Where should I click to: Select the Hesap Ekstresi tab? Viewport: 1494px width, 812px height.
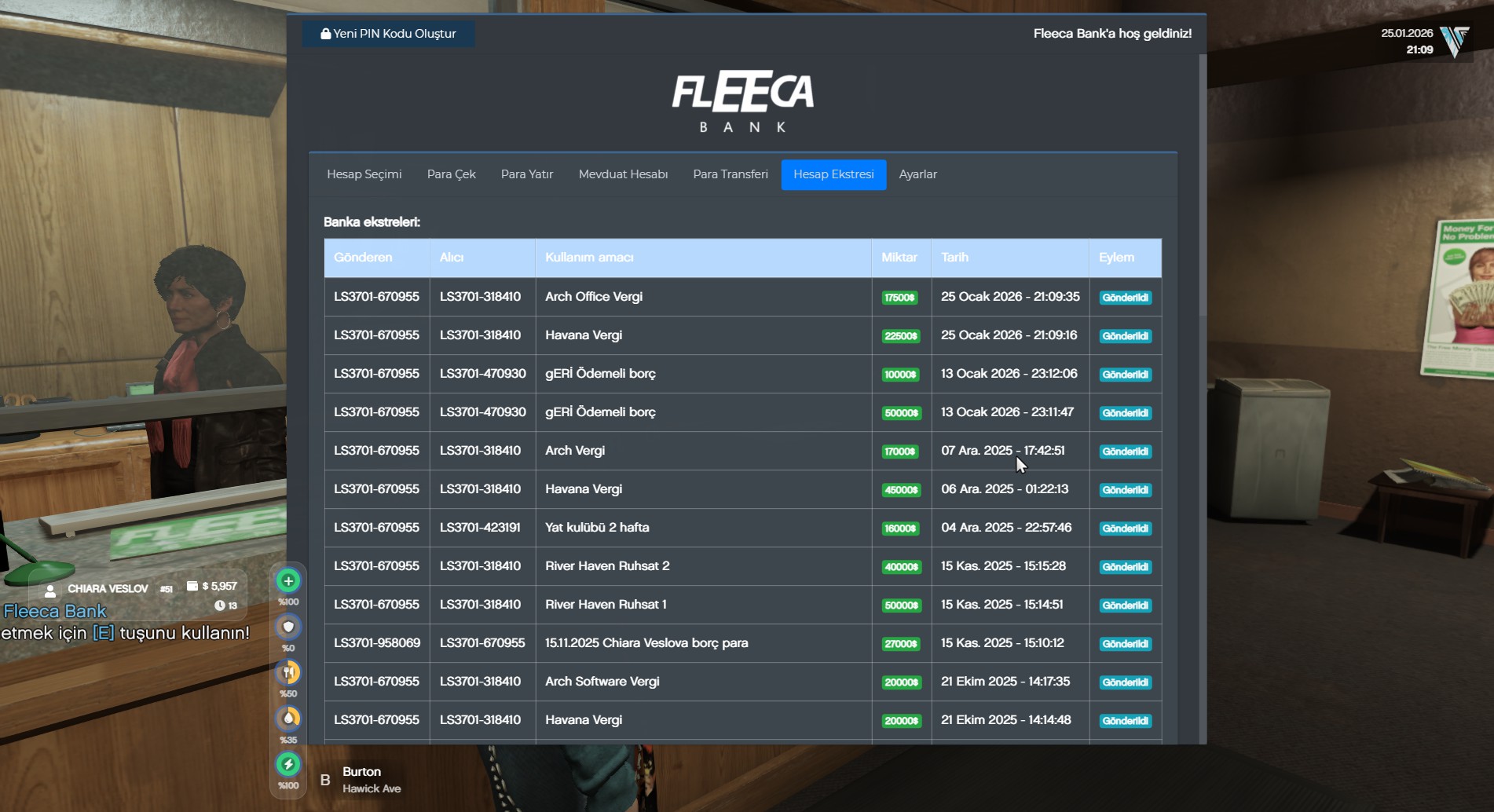point(833,174)
